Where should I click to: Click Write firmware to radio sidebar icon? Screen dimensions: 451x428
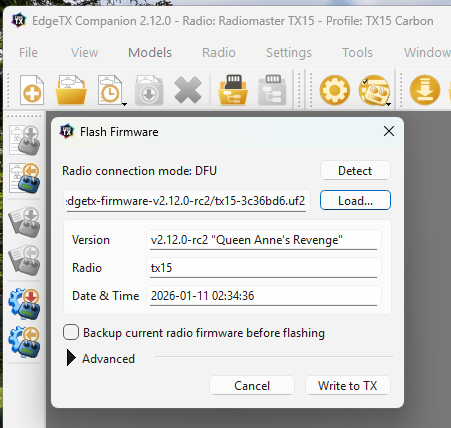[24, 304]
